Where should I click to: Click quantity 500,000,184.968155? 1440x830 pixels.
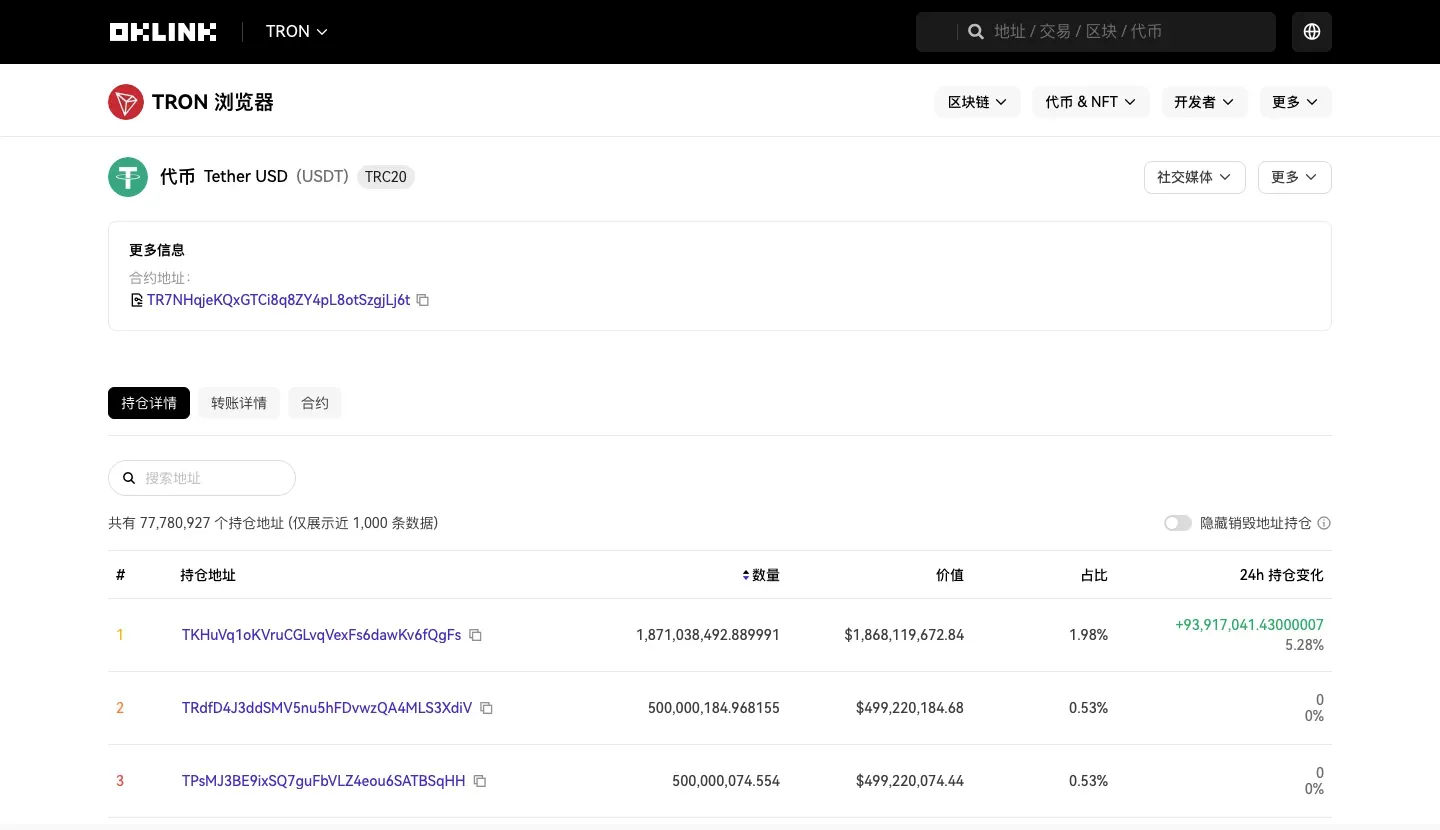[x=714, y=708]
